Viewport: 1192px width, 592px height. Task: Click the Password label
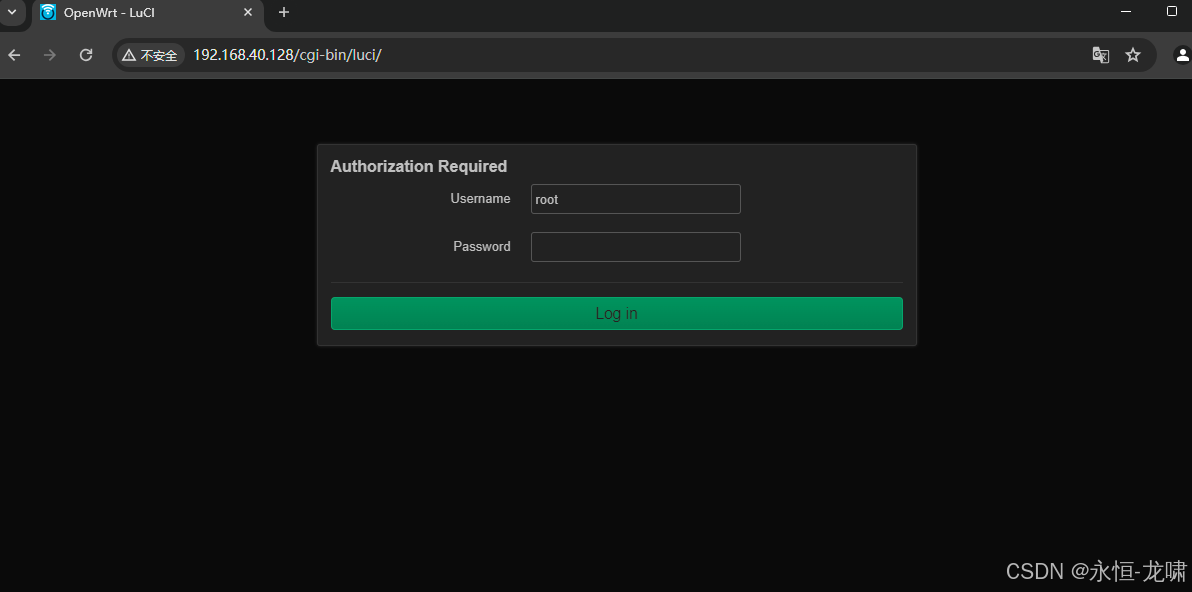[482, 246]
